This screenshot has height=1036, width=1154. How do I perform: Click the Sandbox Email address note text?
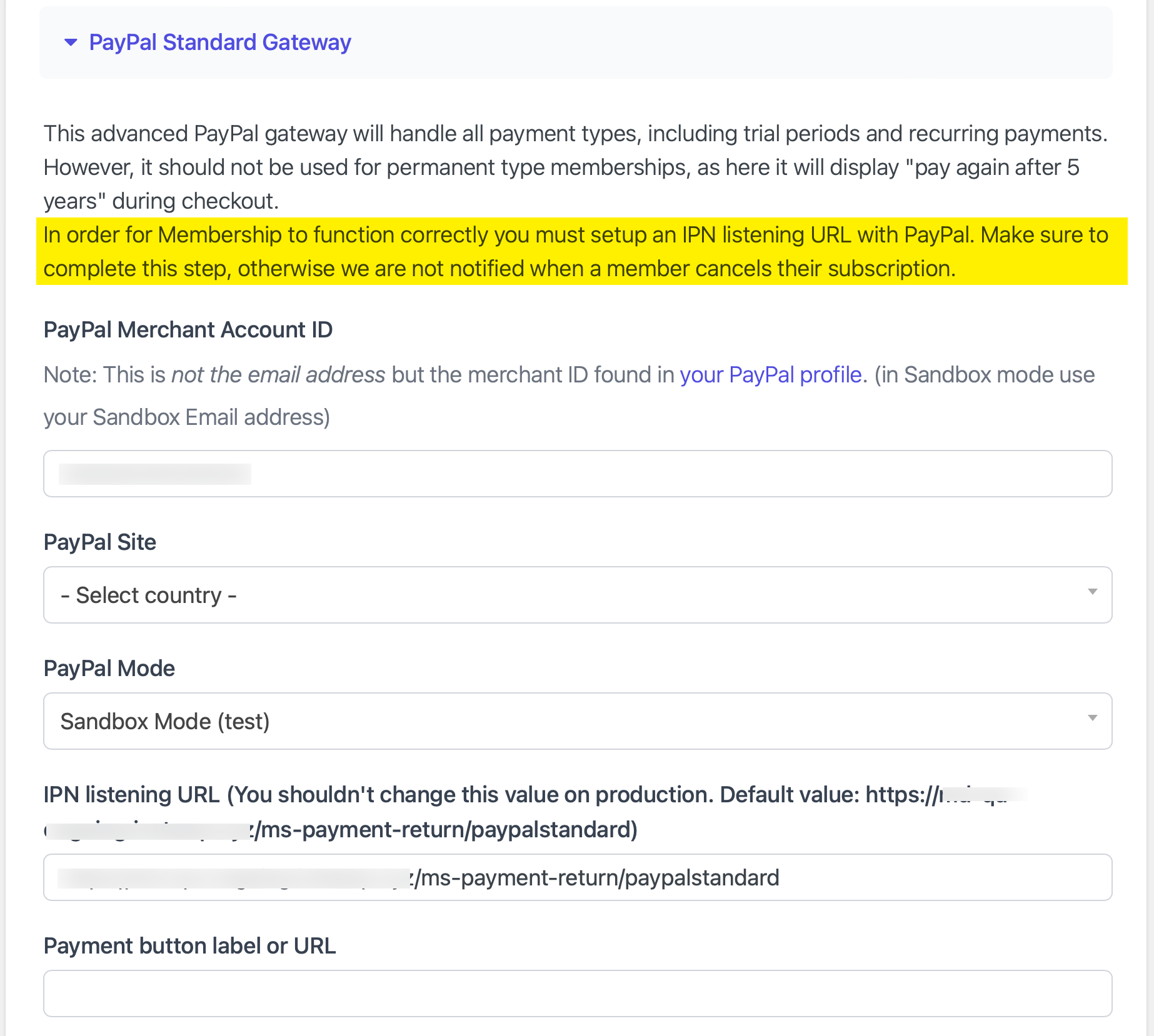[186, 417]
